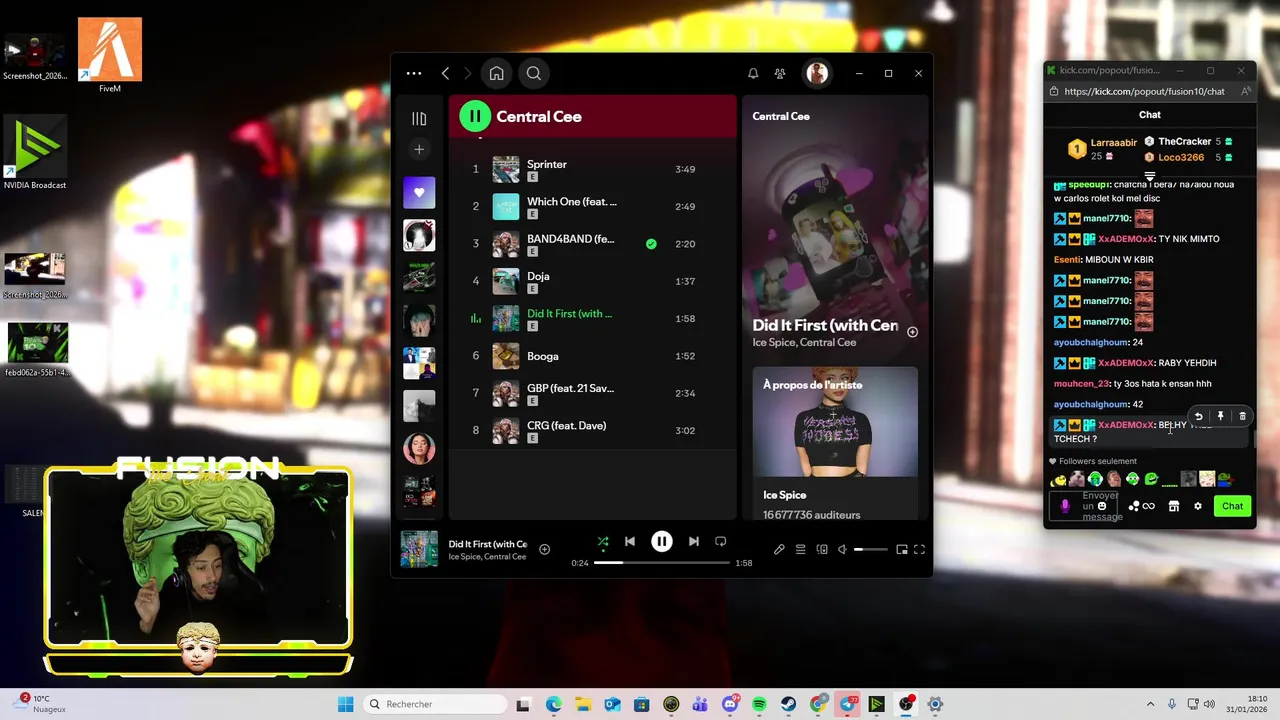Collapse the Your Library sidebar
1280x720 pixels.
[x=419, y=119]
